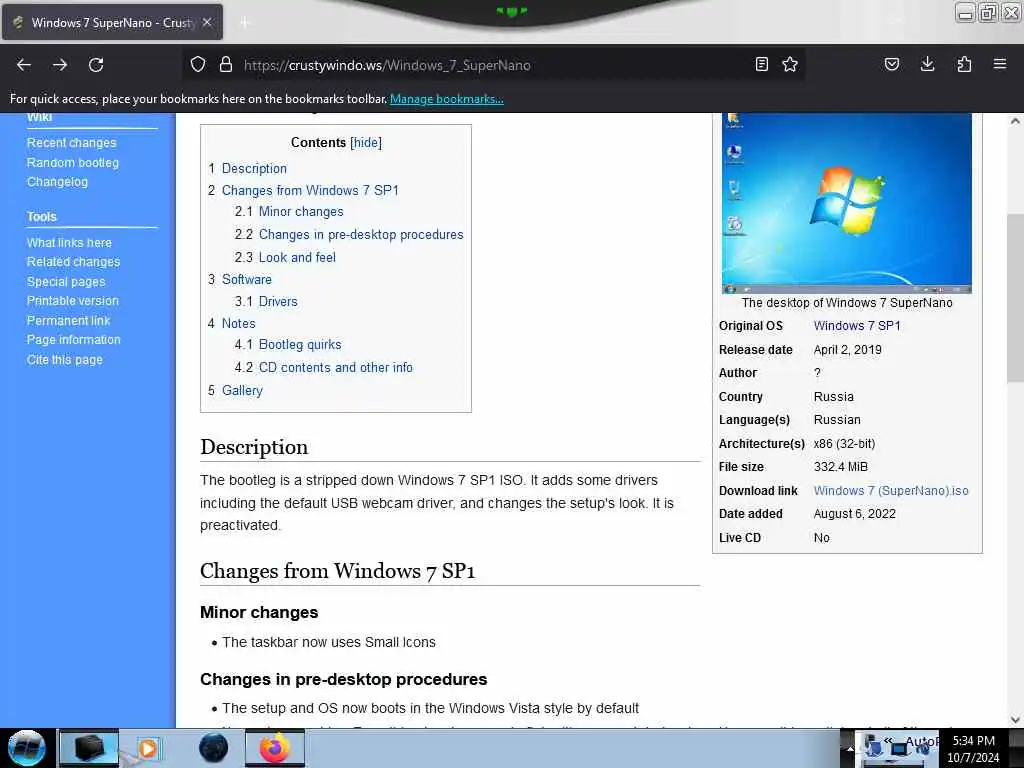Image resolution: width=1024 pixels, height=768 pixels.
Task: Download Windows 7 (SuperNano).iso file
Action: click(x=891, y=490)
